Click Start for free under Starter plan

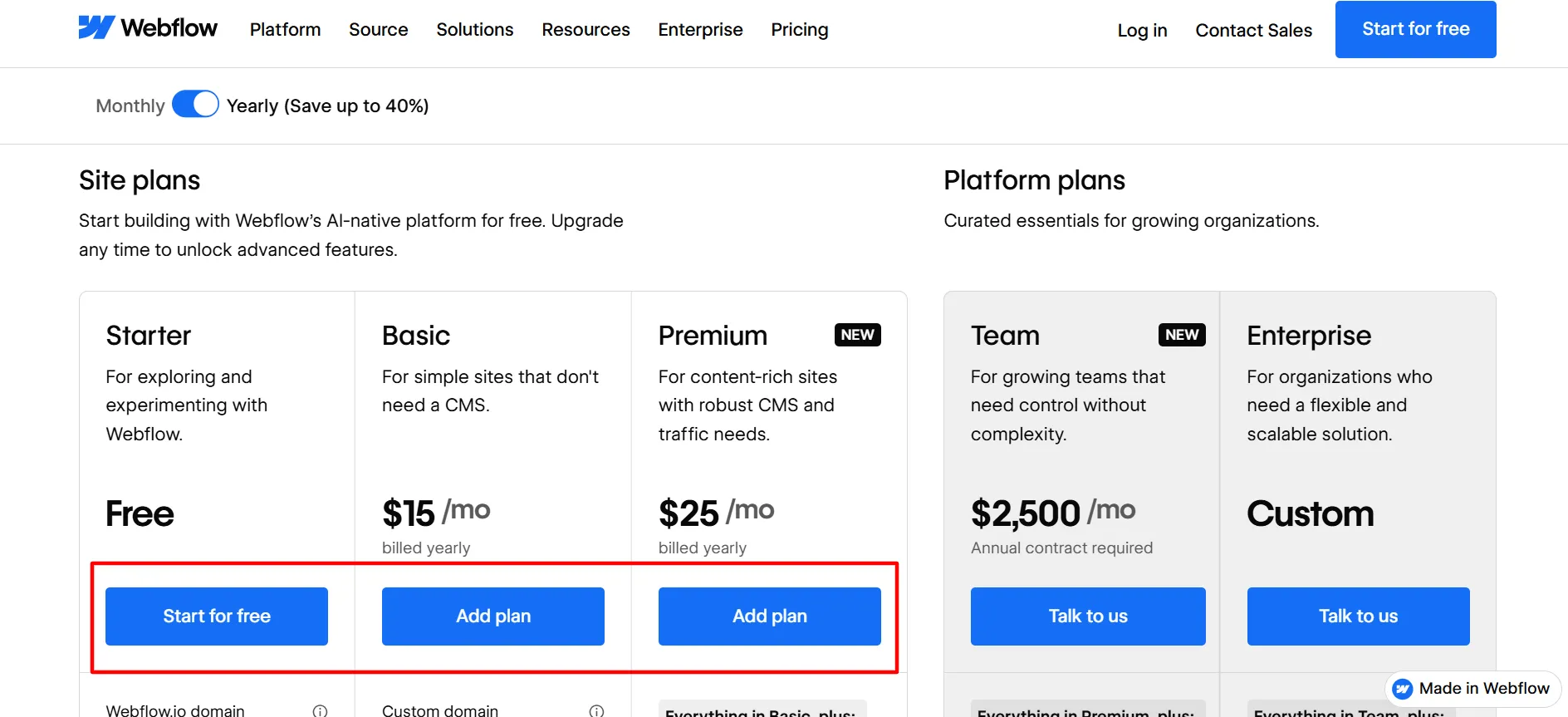(x=217, y=616)
